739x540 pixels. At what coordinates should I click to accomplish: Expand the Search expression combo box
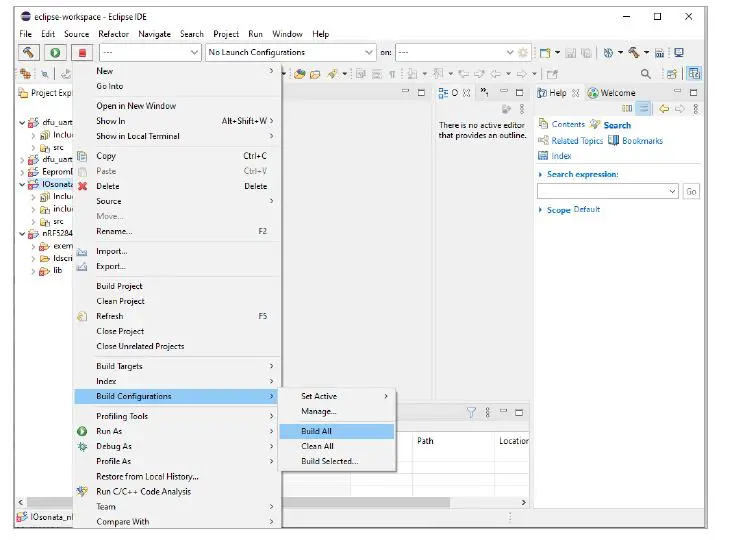click(672, 191)
